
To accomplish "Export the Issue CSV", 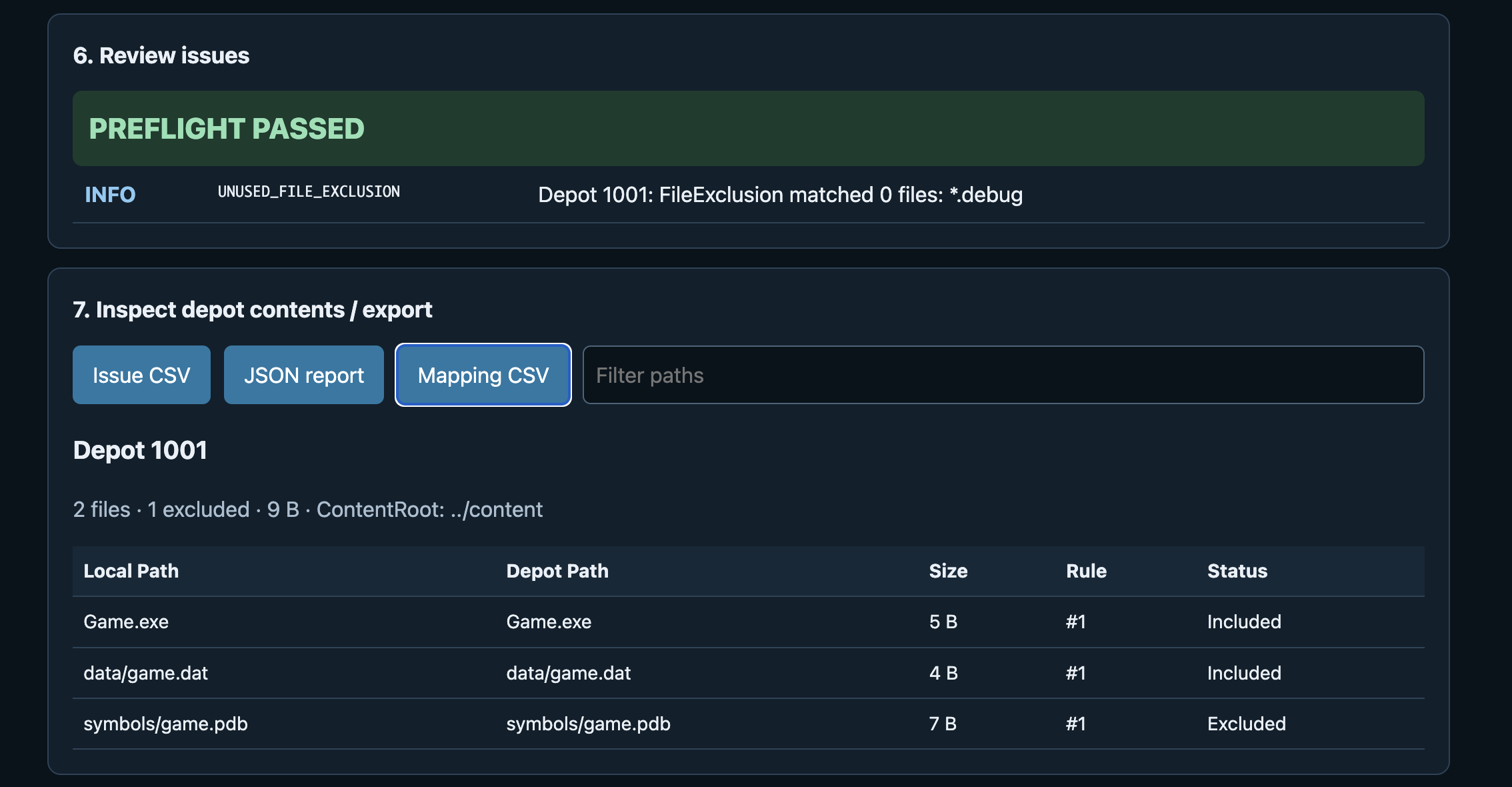I will click(141, 375).
